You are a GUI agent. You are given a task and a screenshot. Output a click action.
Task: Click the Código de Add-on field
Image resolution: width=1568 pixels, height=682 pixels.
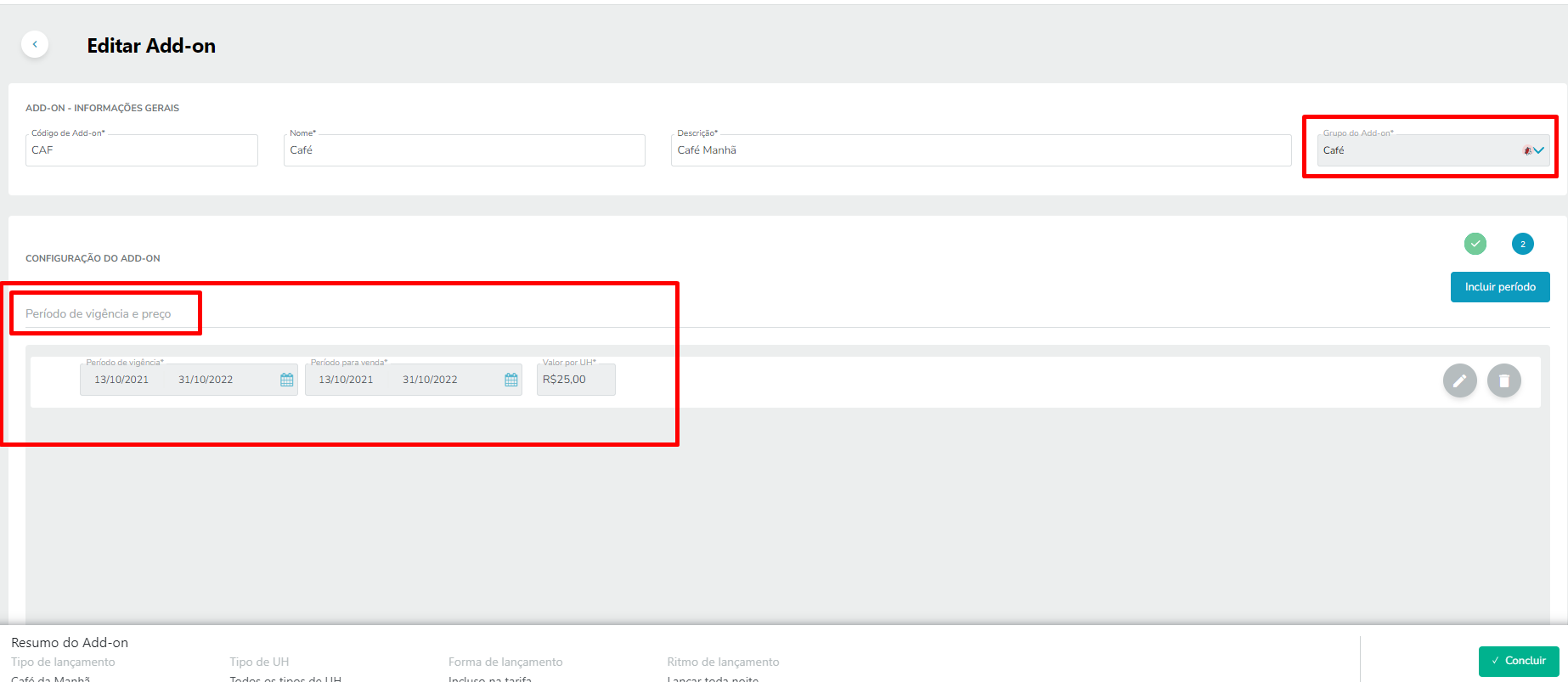142,150
